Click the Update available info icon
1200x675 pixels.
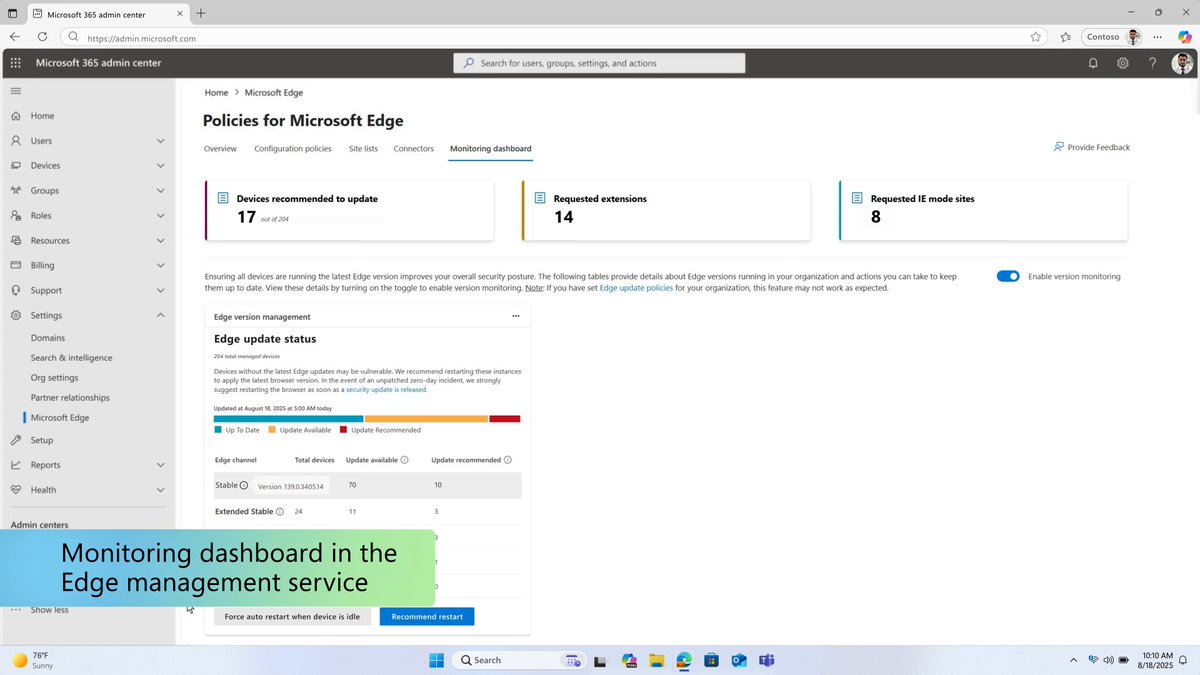pyautogui.click(x=404, y=460)
